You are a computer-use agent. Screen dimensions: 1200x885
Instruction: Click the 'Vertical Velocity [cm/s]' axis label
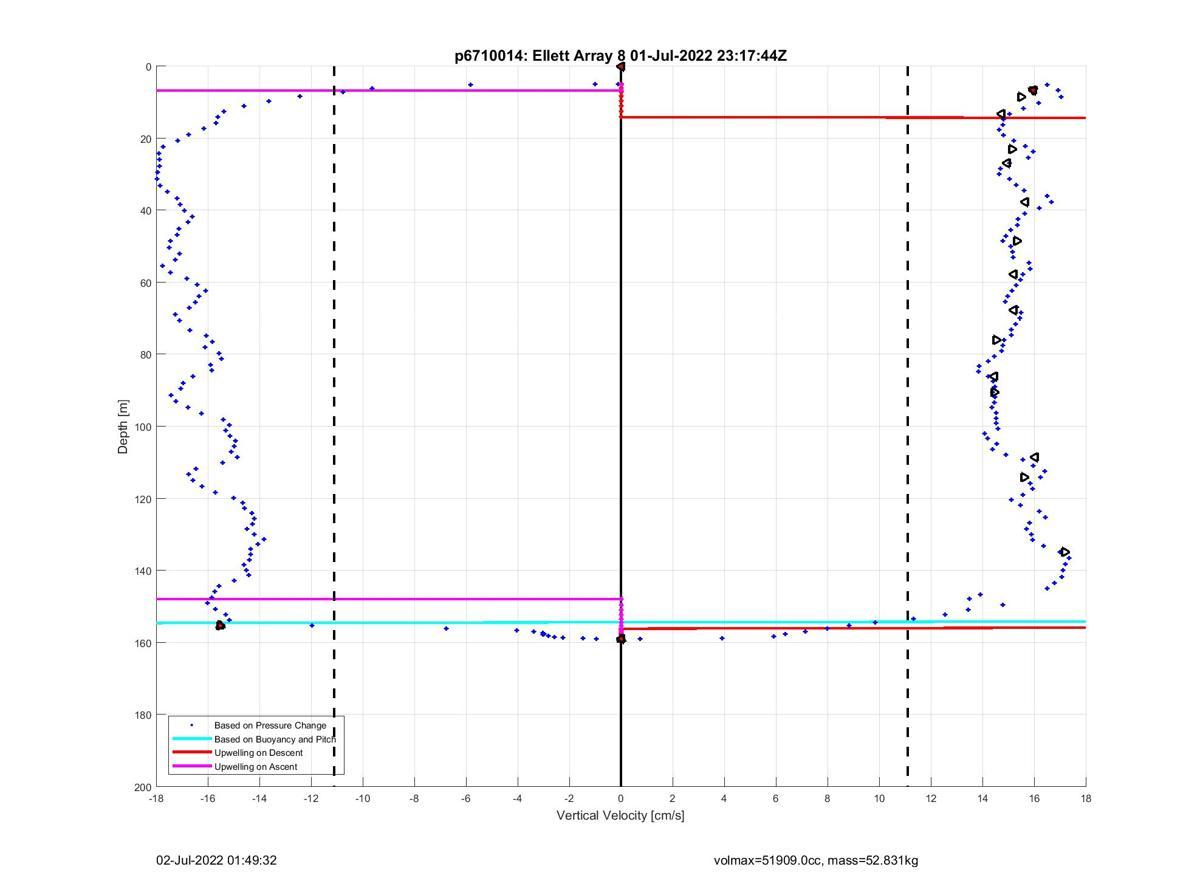[620, 816]
